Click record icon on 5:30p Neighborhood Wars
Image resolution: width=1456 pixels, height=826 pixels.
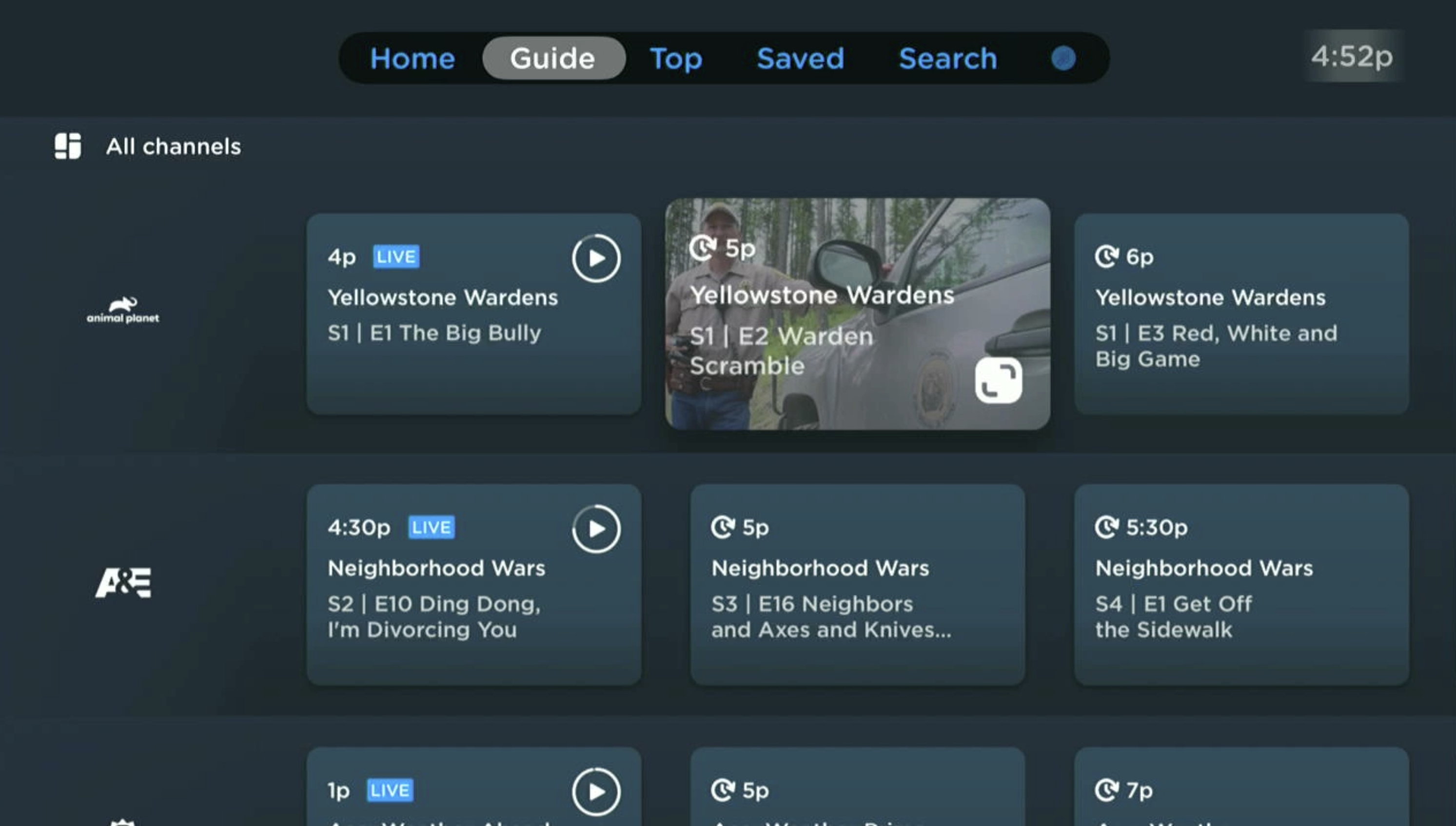[x=1106, y=527]
